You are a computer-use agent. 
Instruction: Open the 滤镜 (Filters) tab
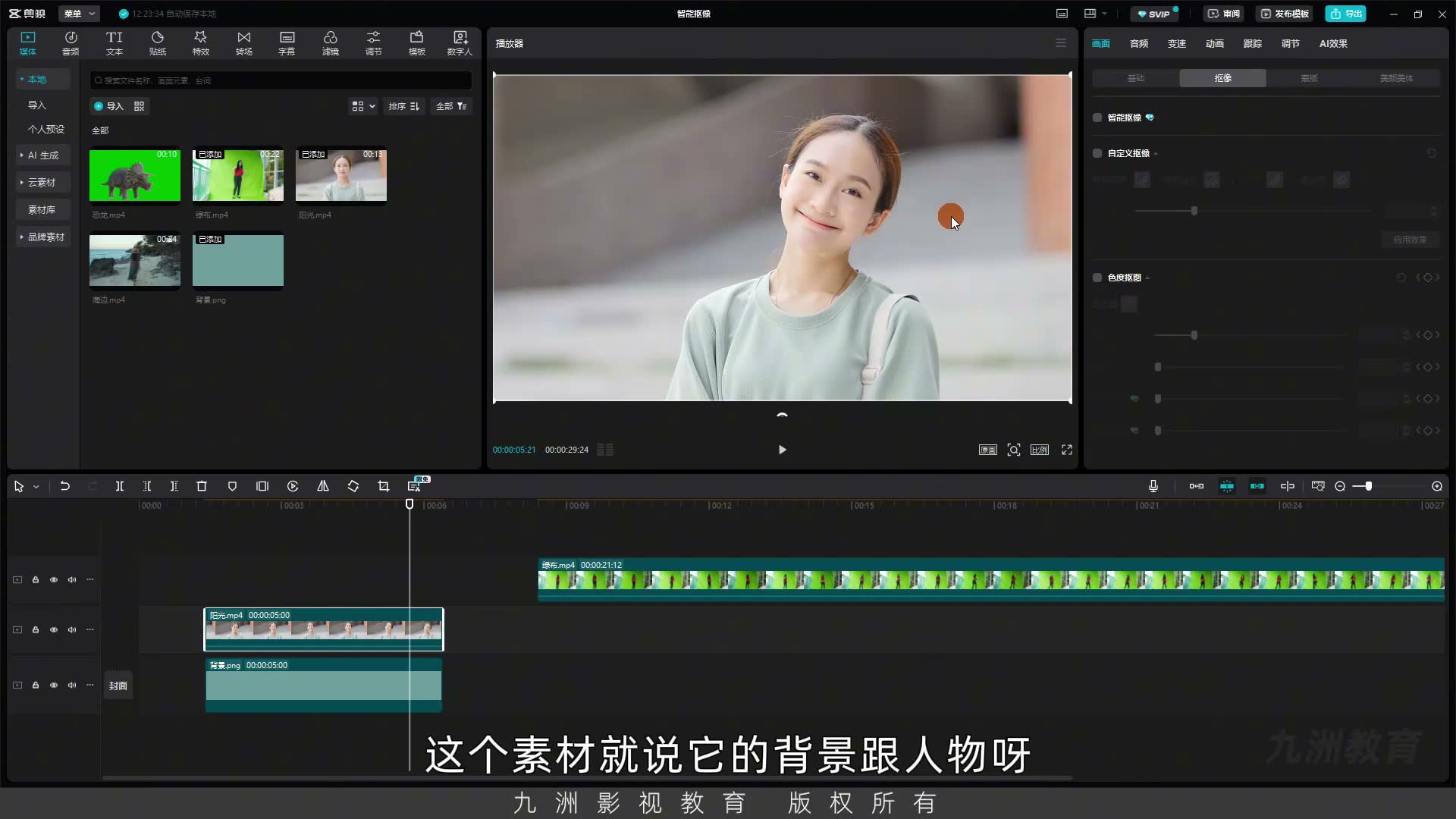point(330,43)
